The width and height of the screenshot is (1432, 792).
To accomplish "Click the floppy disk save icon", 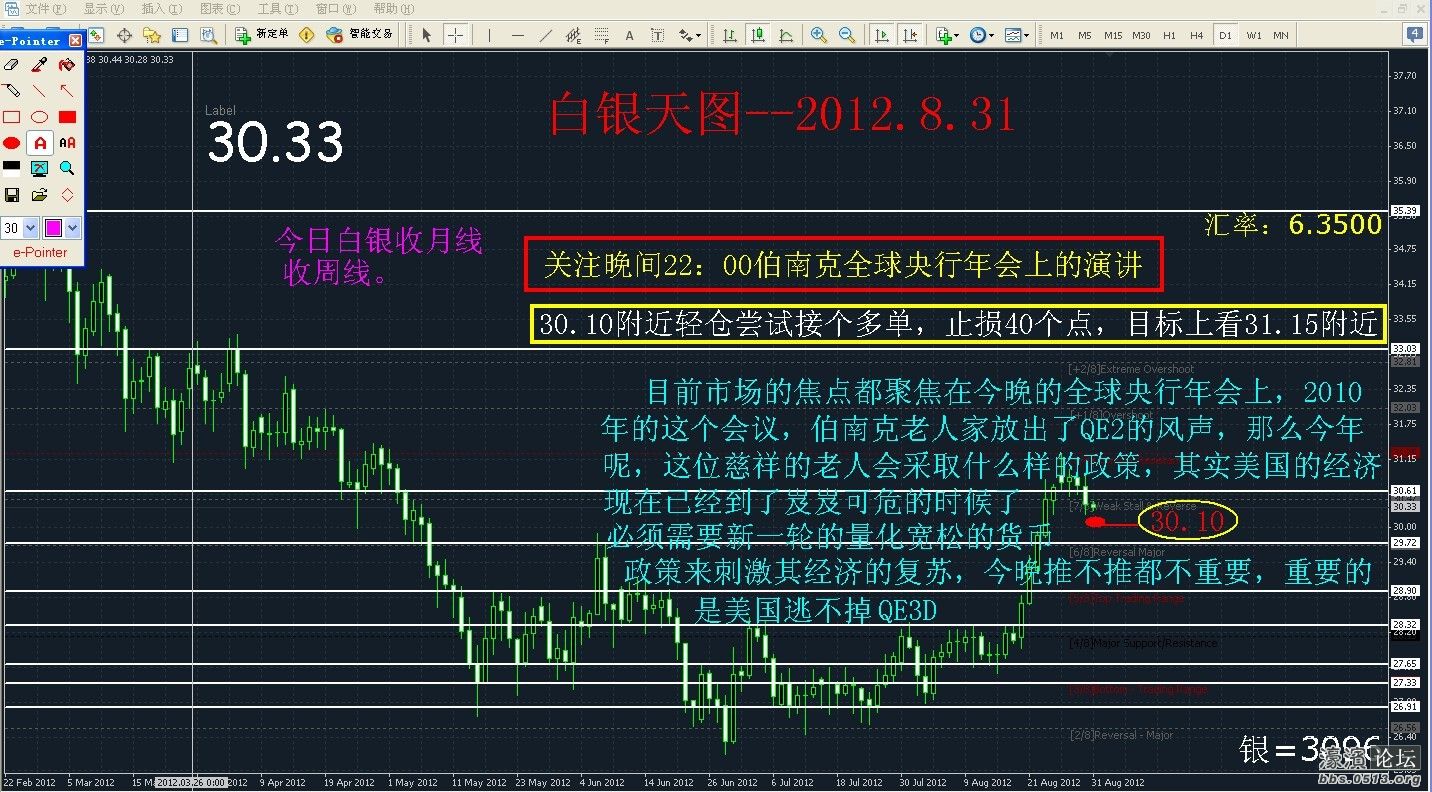I will pos(12,194).
